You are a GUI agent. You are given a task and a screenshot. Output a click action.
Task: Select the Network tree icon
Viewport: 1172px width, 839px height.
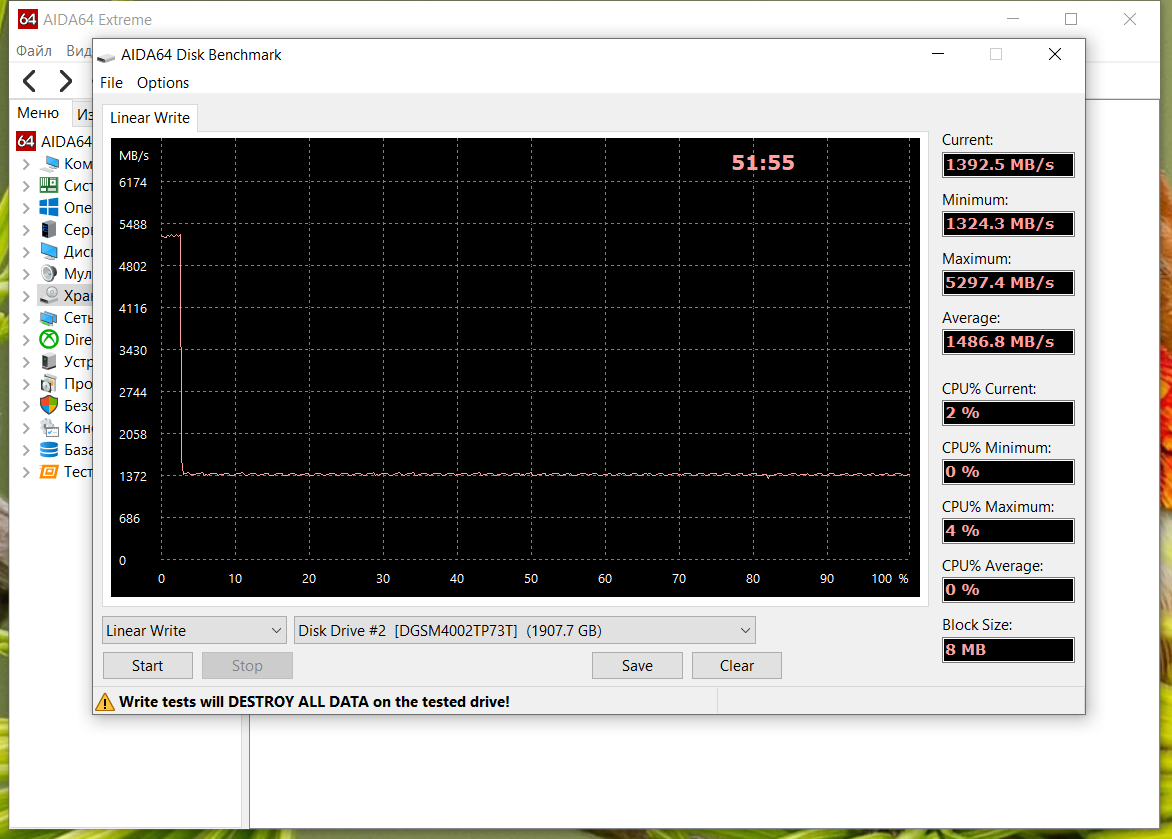click(x=49, y=317)
